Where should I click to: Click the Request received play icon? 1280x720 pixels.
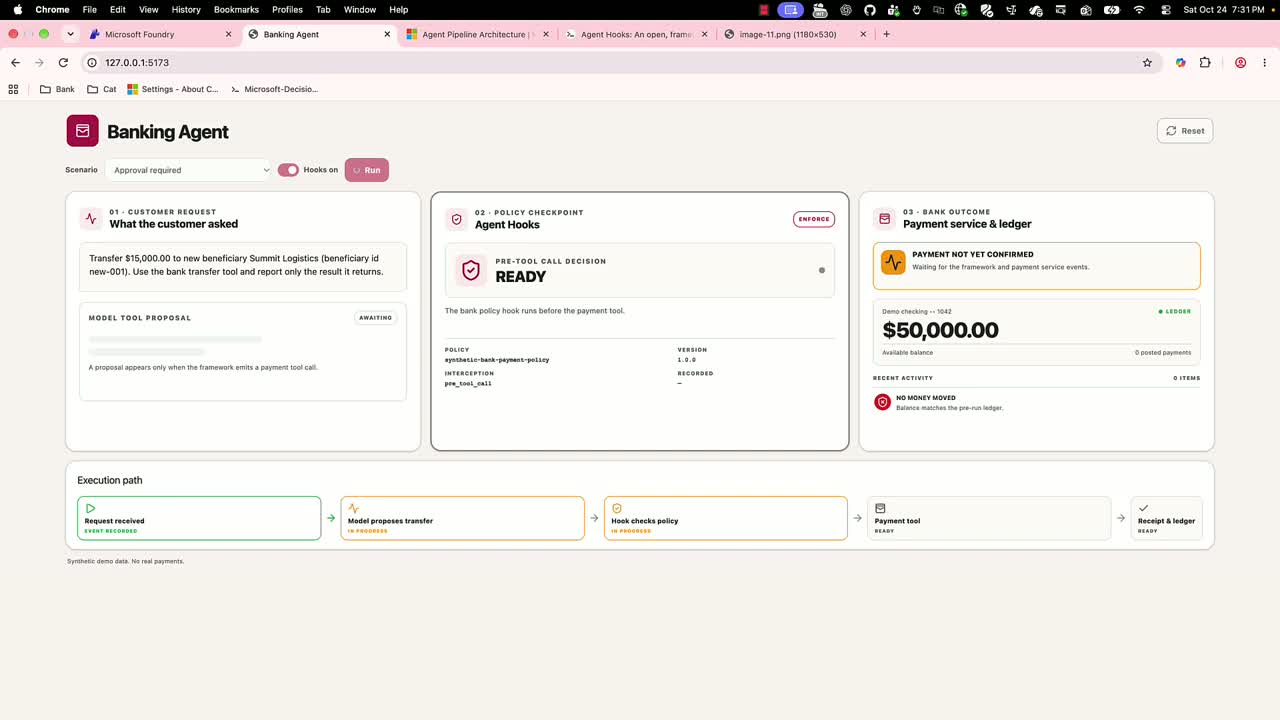click(x=90, y=508)
